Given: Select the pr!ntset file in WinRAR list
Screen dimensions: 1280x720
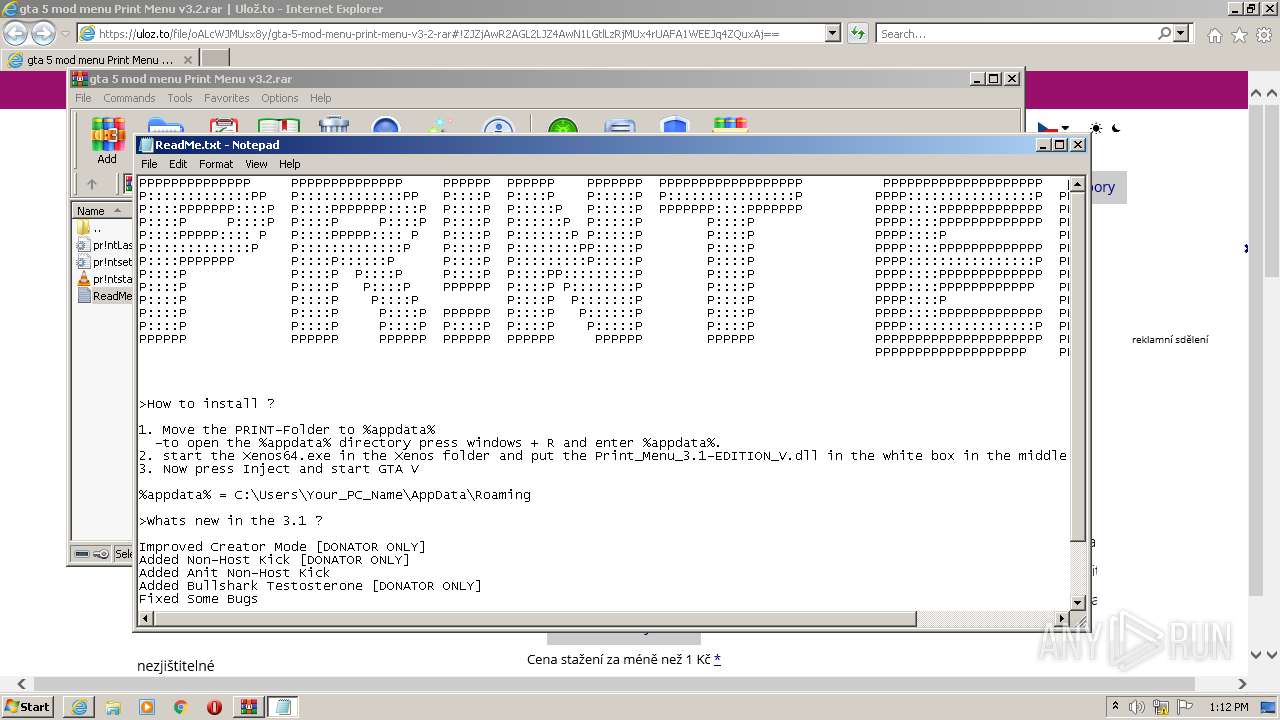Looking at the screenshot, I should [104, 262].
